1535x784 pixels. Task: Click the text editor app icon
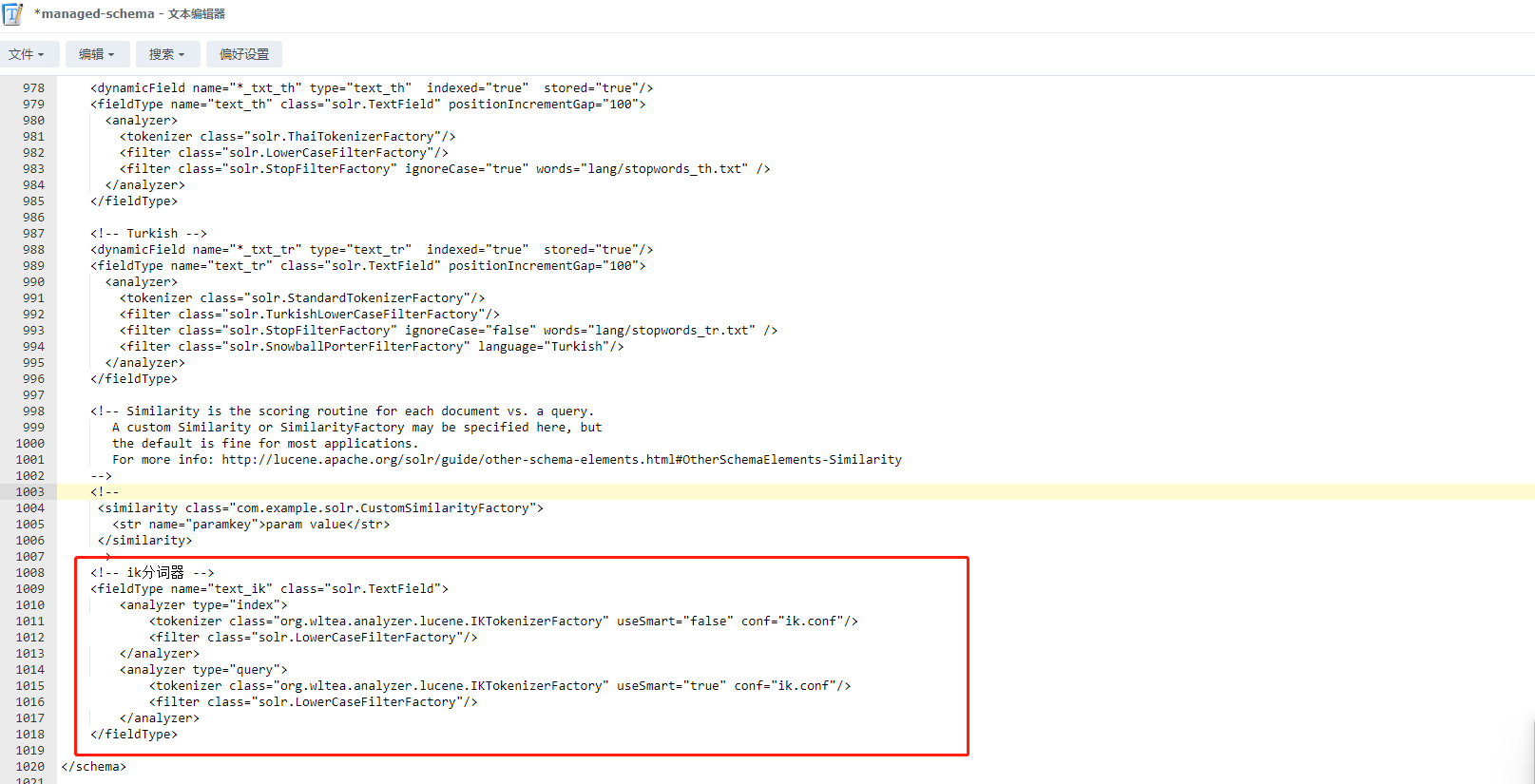(13, 14)
